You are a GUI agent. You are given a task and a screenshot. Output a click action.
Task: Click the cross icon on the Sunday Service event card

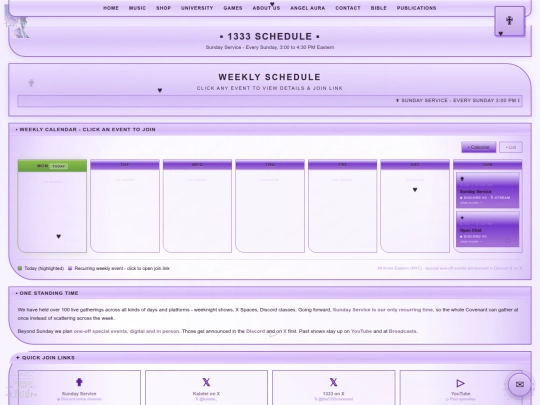(462, 179)
